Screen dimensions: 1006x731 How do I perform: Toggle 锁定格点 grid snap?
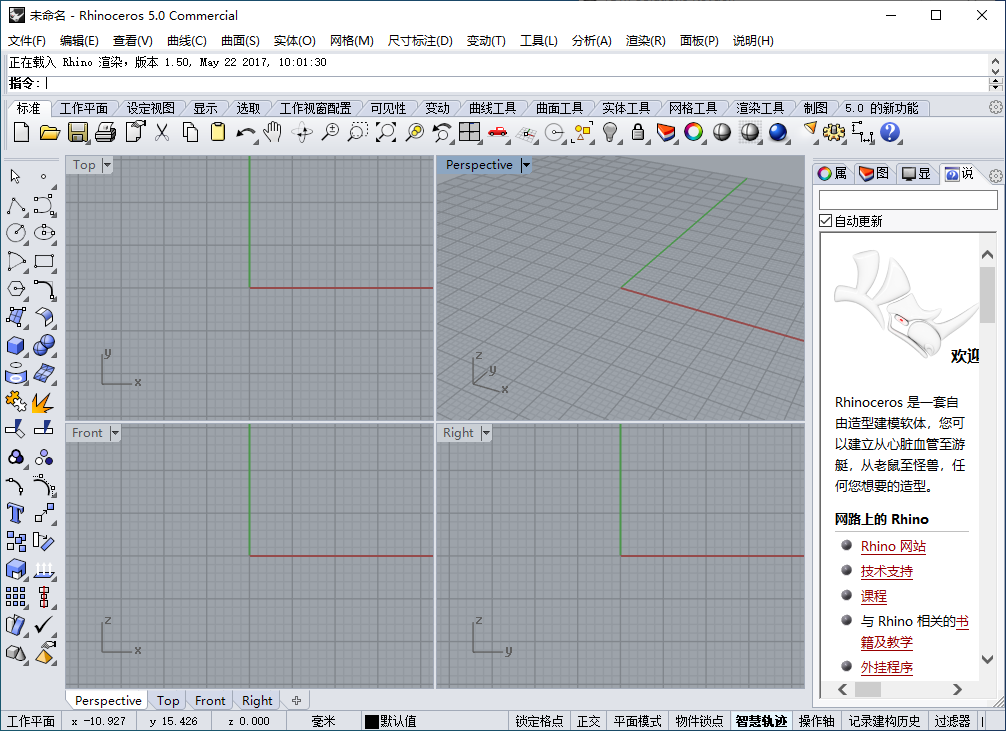click(539, 721)
